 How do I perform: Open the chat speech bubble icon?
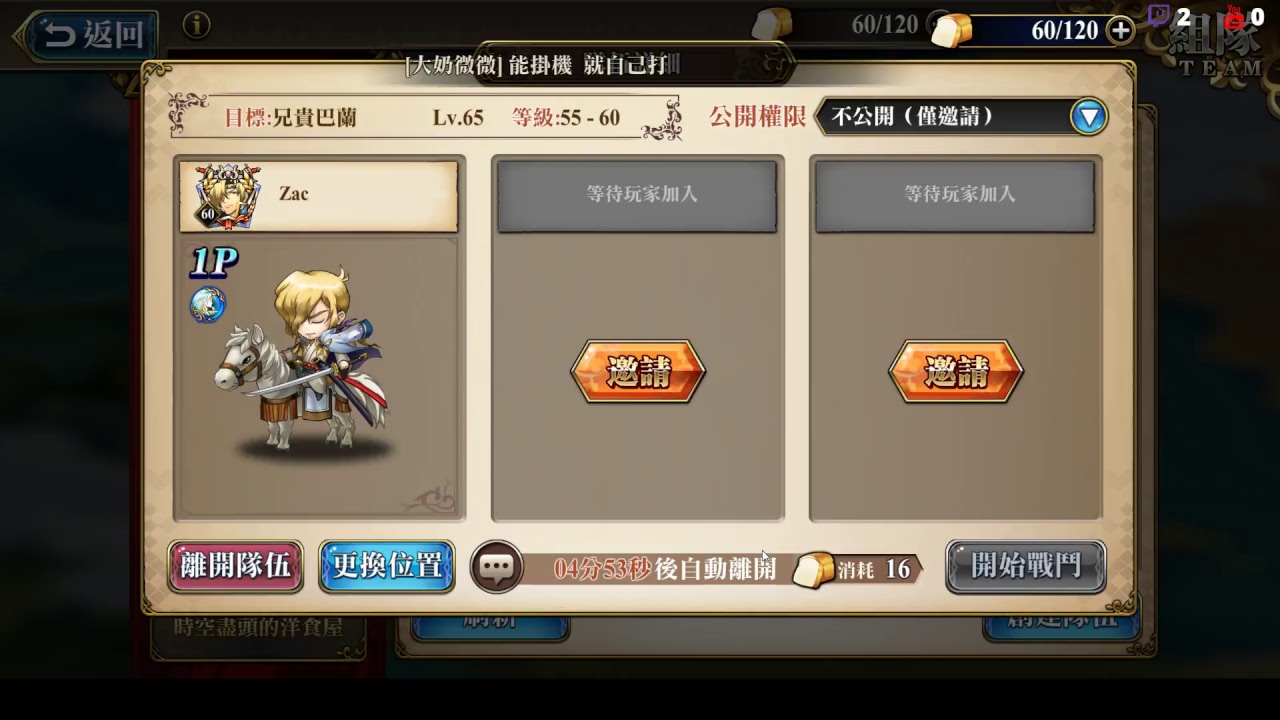(x=497, y=567)
